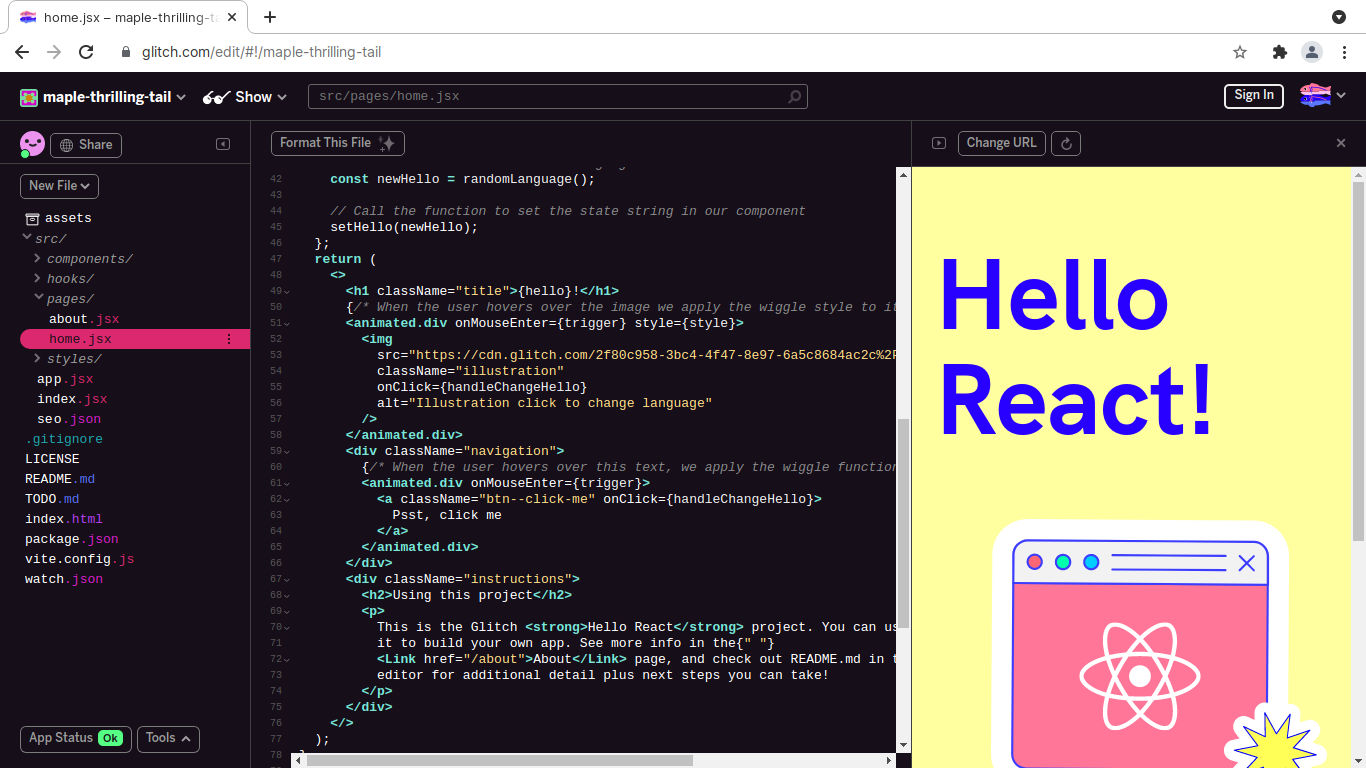Click Format This File button
Viewport: 1366px width, 768px height.
point(338,143)
